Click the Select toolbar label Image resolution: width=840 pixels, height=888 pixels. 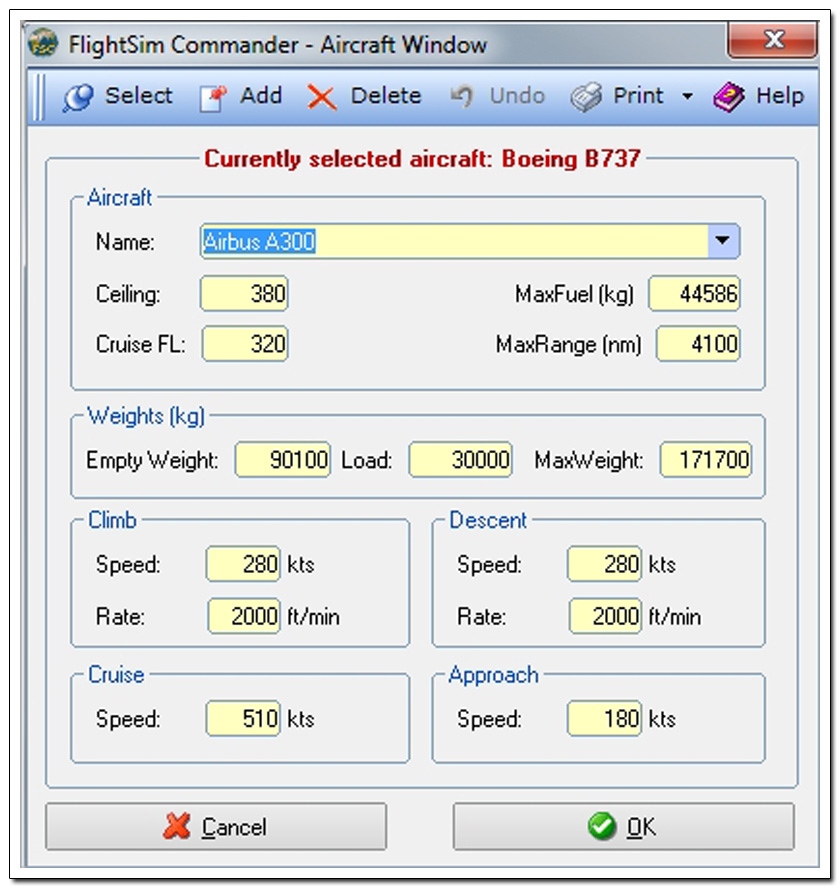(139, 96)
